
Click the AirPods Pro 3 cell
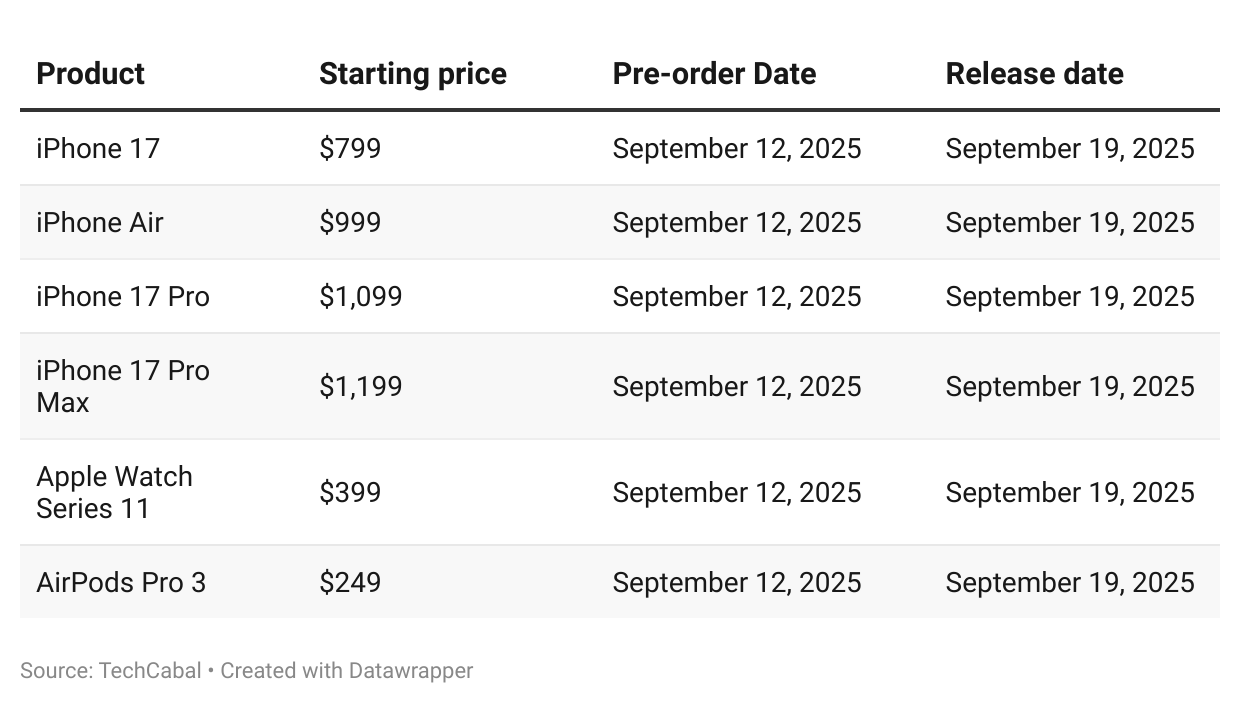[121, 582]
